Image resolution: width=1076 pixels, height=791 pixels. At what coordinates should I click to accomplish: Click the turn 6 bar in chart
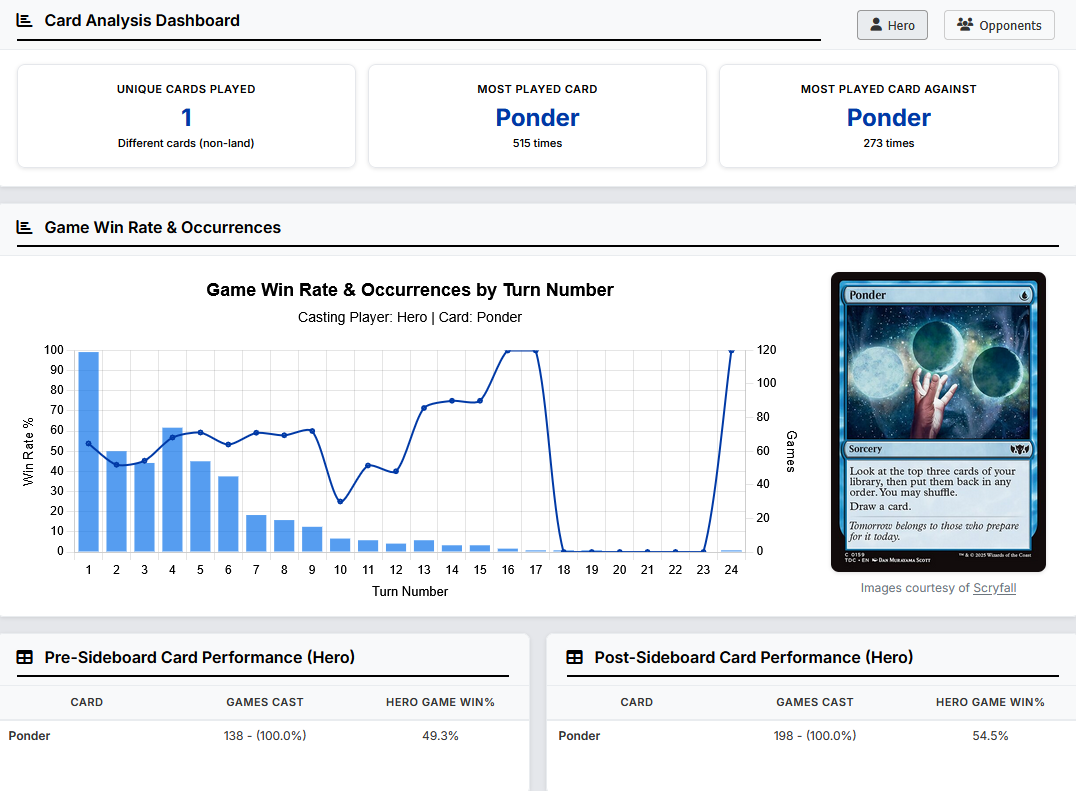point(228,514)
